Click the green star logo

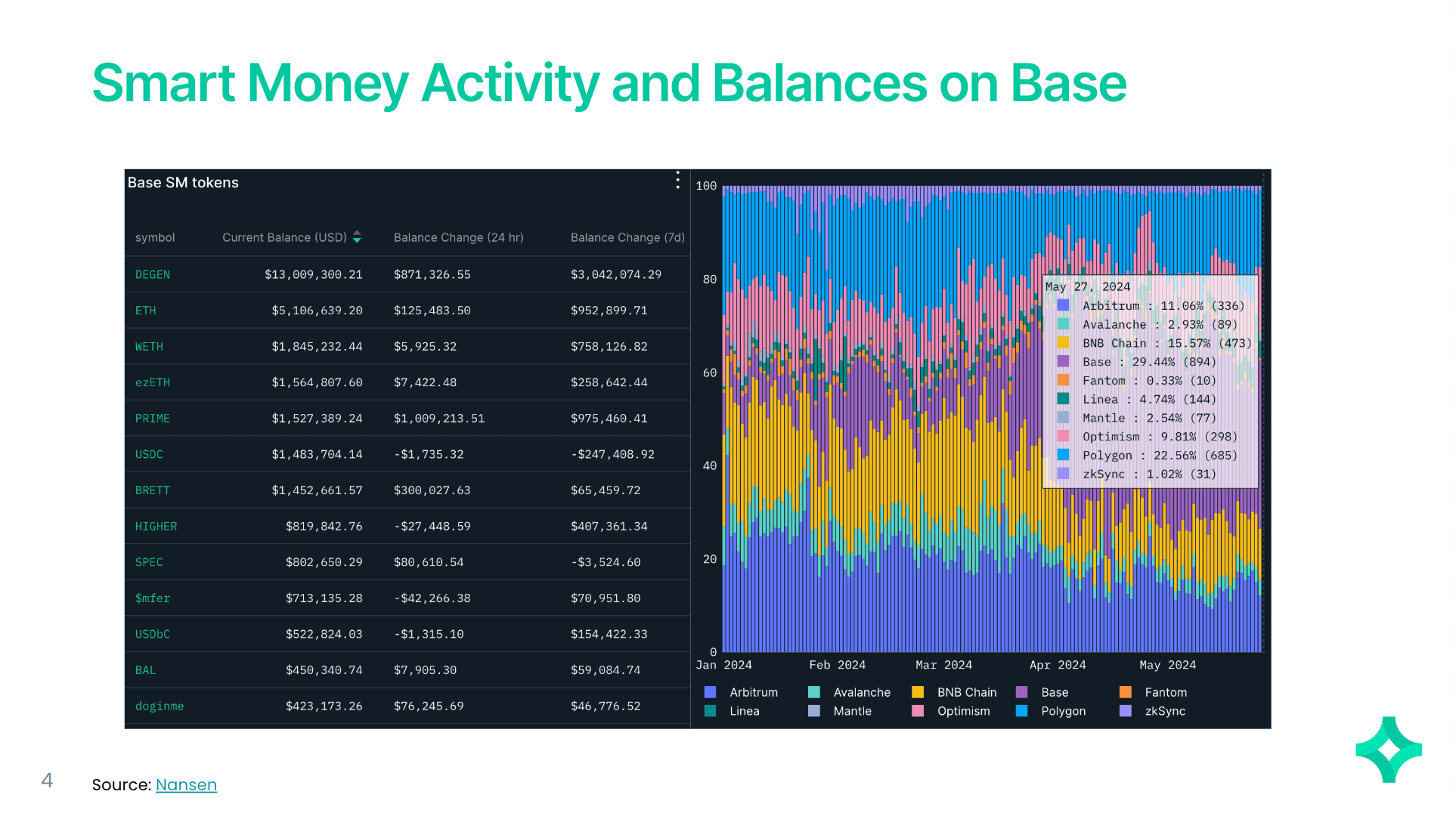coord(1389,750)
